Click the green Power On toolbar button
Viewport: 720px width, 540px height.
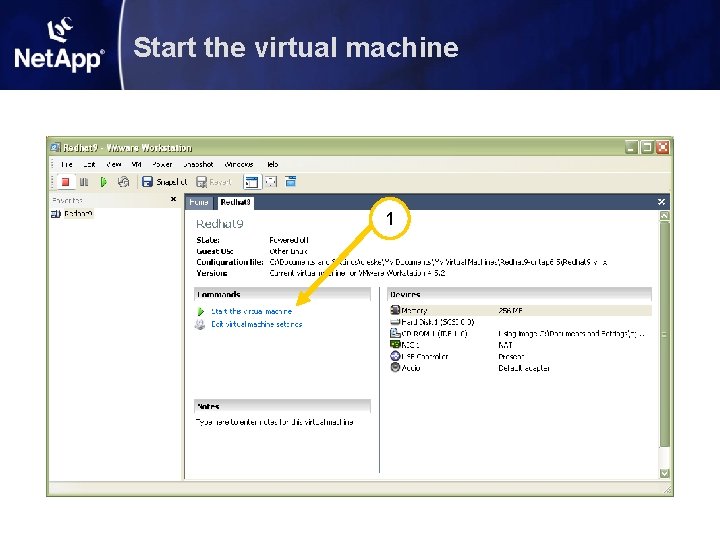coord(104,182)
